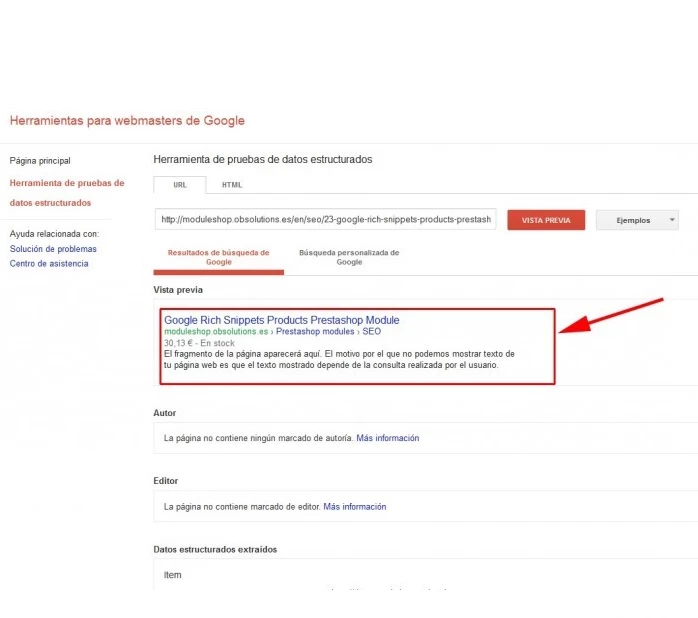Switch to the URL tab
This screenshot has height=618, width=698.
[180, 185]
